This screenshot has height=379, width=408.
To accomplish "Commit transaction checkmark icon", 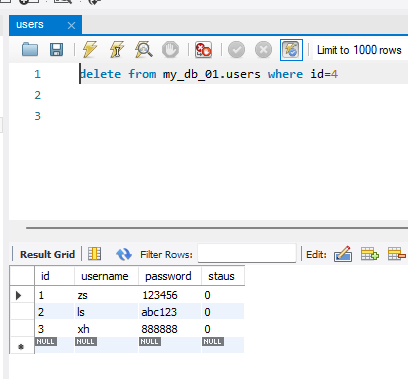I will (236, 50).
